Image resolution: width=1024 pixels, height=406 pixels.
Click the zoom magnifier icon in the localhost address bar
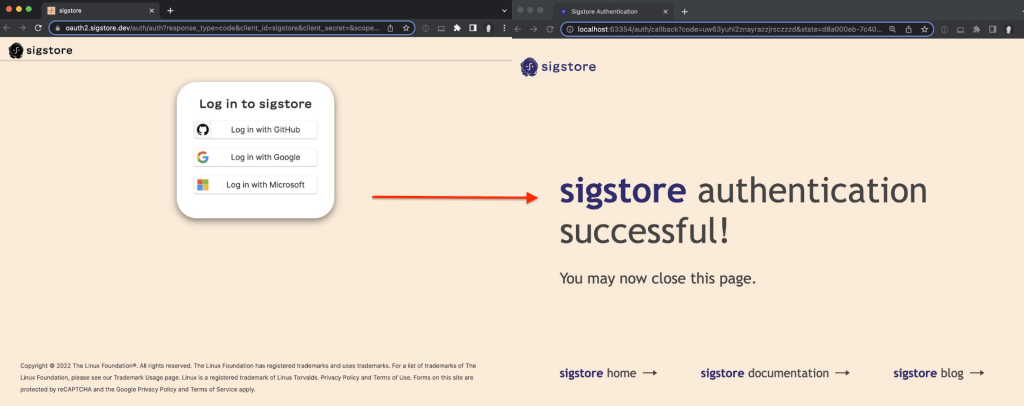(x=892, y=29)
